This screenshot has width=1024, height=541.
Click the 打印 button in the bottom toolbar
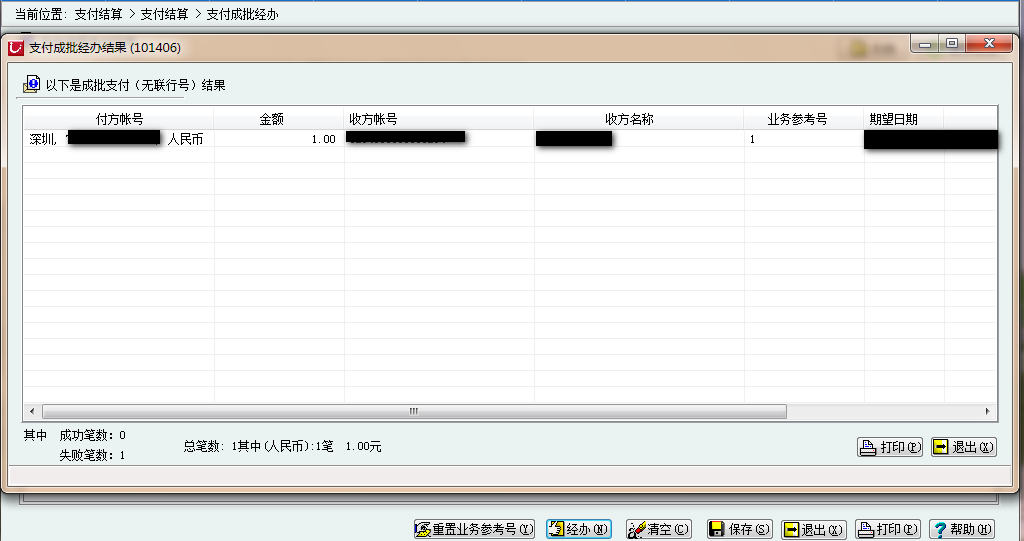[887, 529]
